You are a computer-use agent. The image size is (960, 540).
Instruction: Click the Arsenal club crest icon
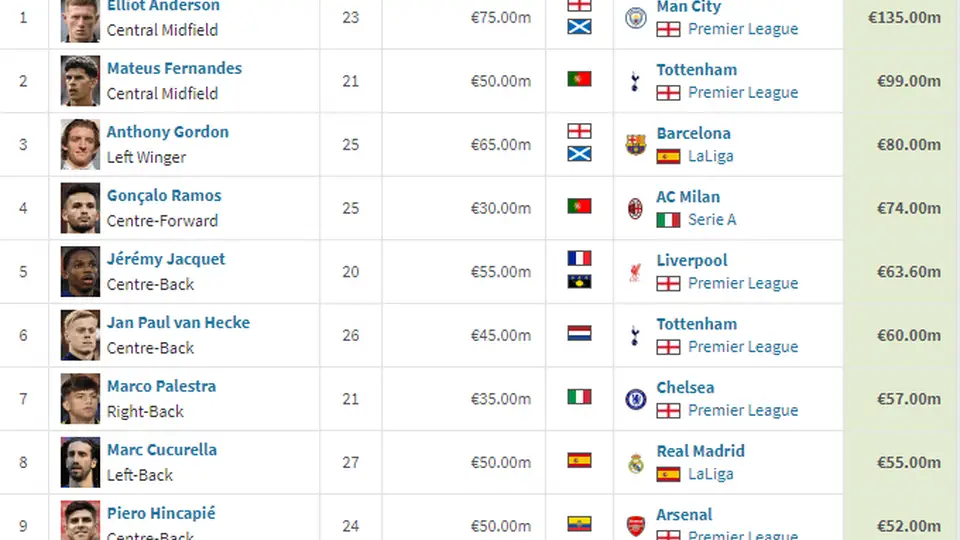coord(636,526)
